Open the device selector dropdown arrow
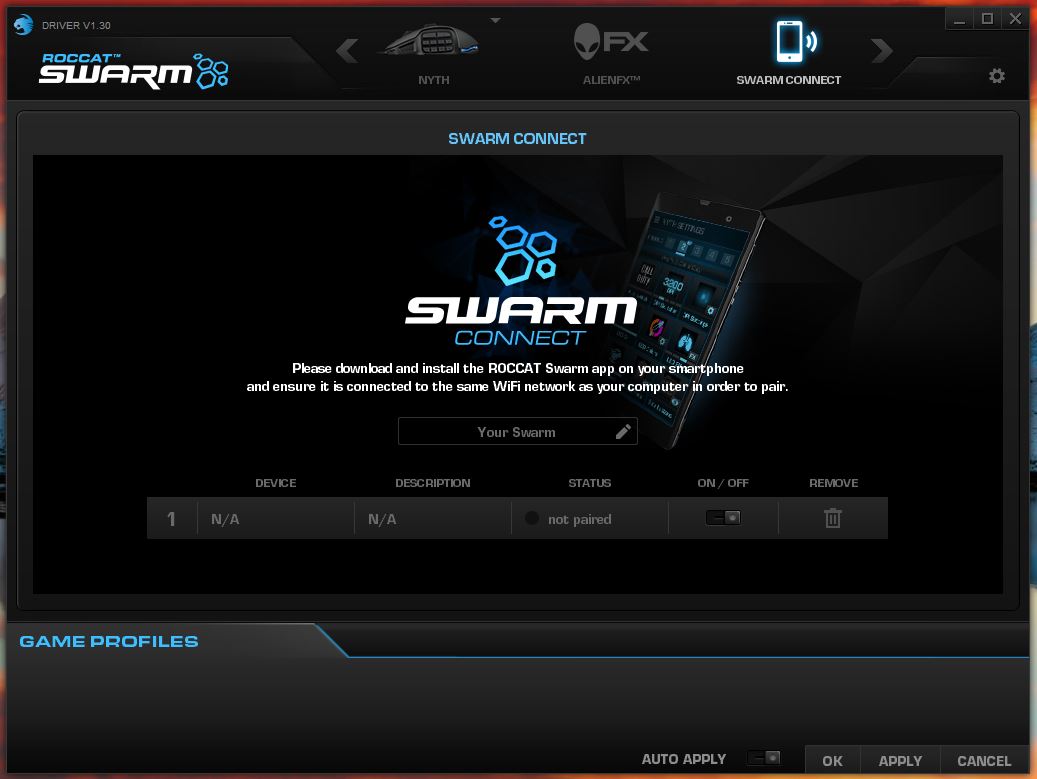This screenshot has width=1037, height=779. pyautogui.click(x=495, y=19)
